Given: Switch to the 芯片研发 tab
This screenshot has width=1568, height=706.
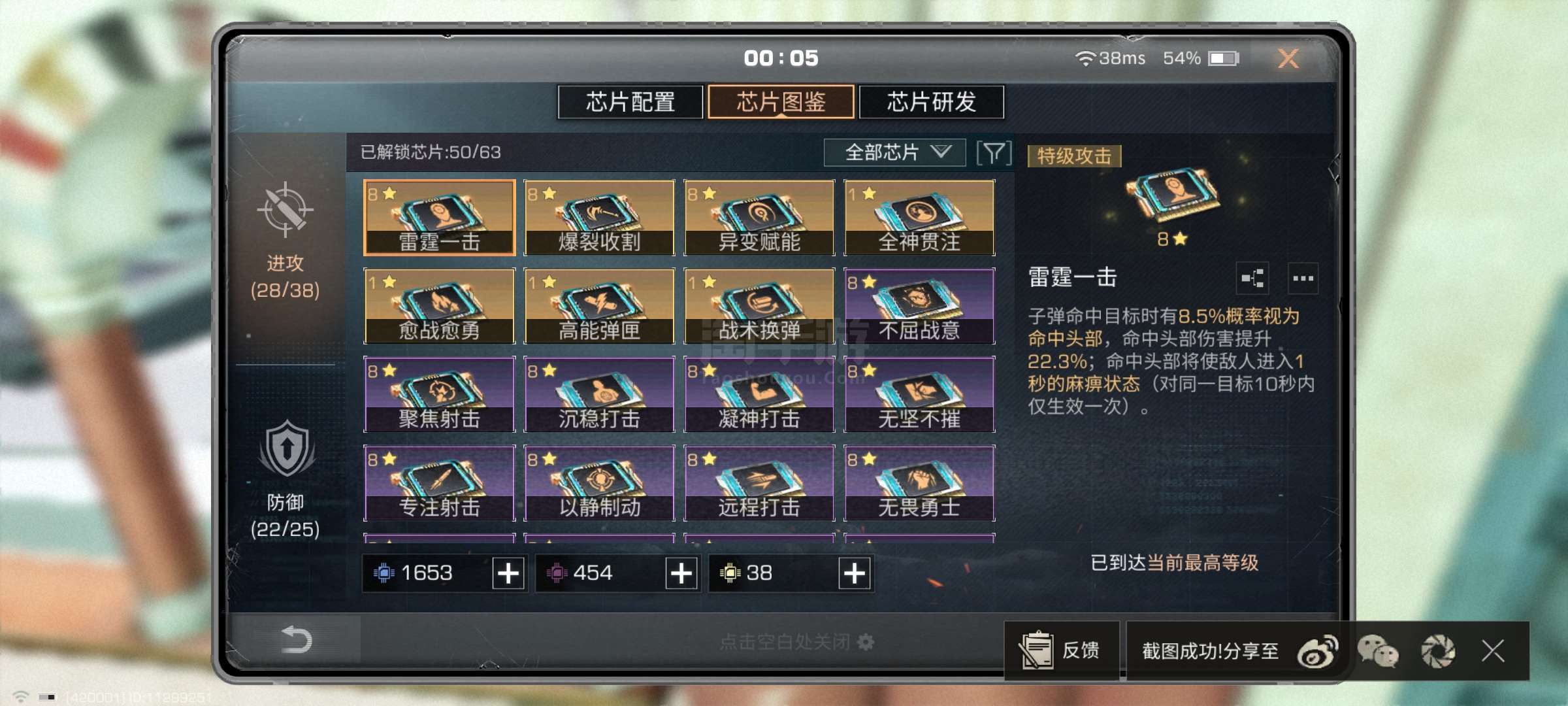Looking at the screenshot, I should pos(932,102).
